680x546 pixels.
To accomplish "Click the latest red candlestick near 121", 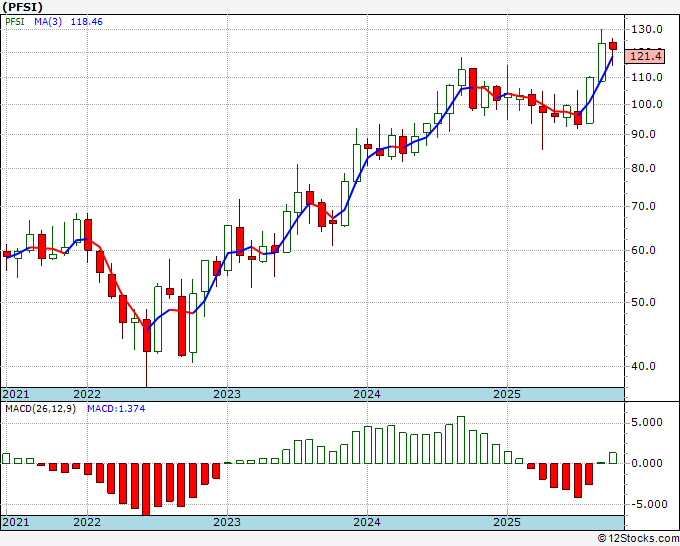I will pyautogui.click(x=613, y=46).
